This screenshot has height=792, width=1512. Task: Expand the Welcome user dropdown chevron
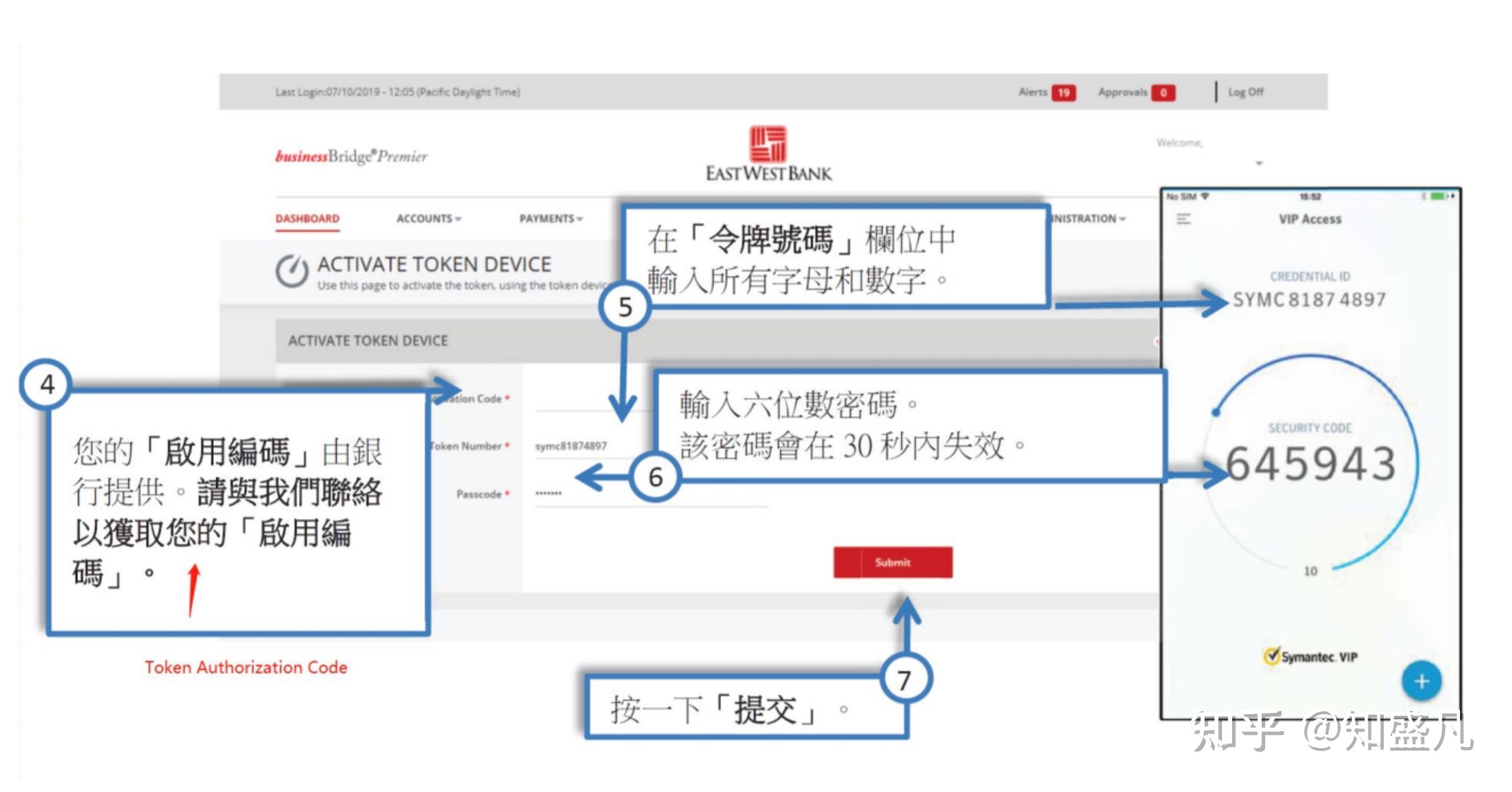tap(1260, 164)
